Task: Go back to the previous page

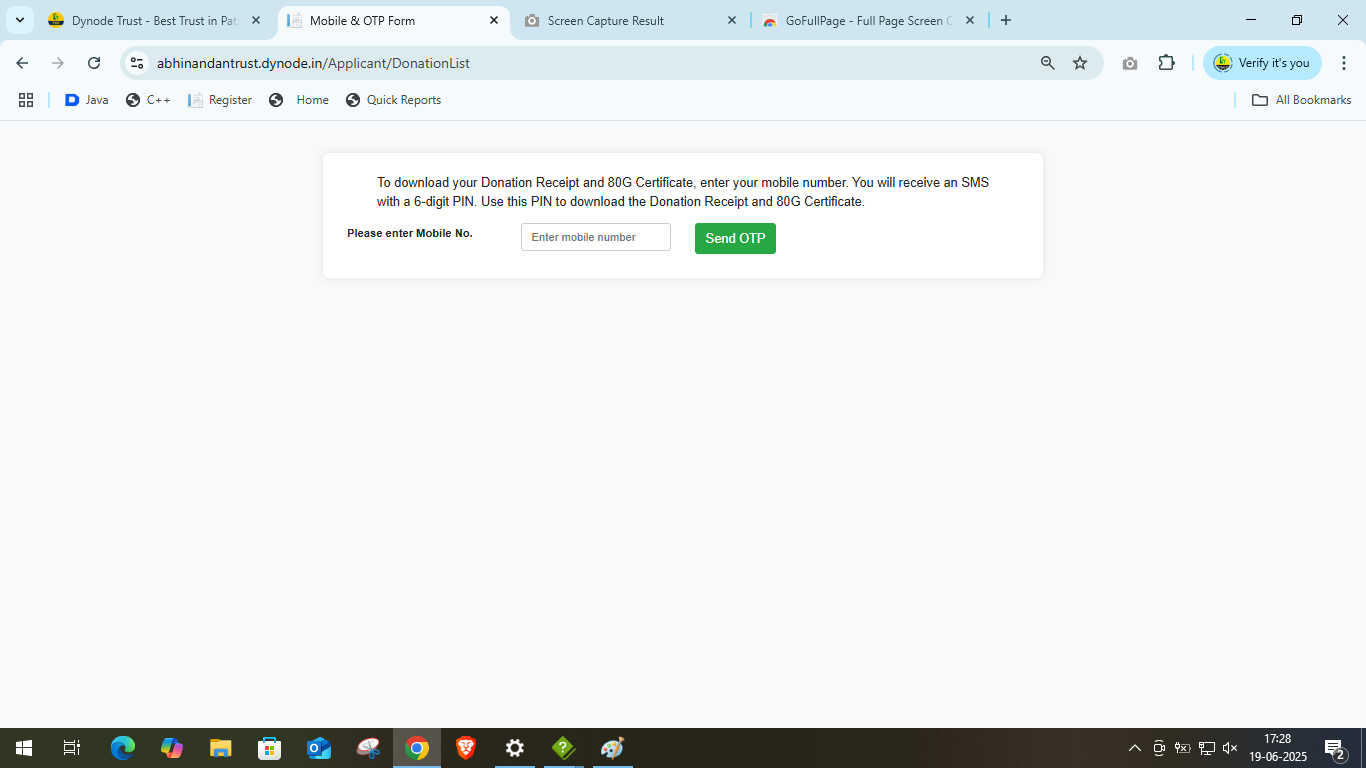Action: coord(22,63)
